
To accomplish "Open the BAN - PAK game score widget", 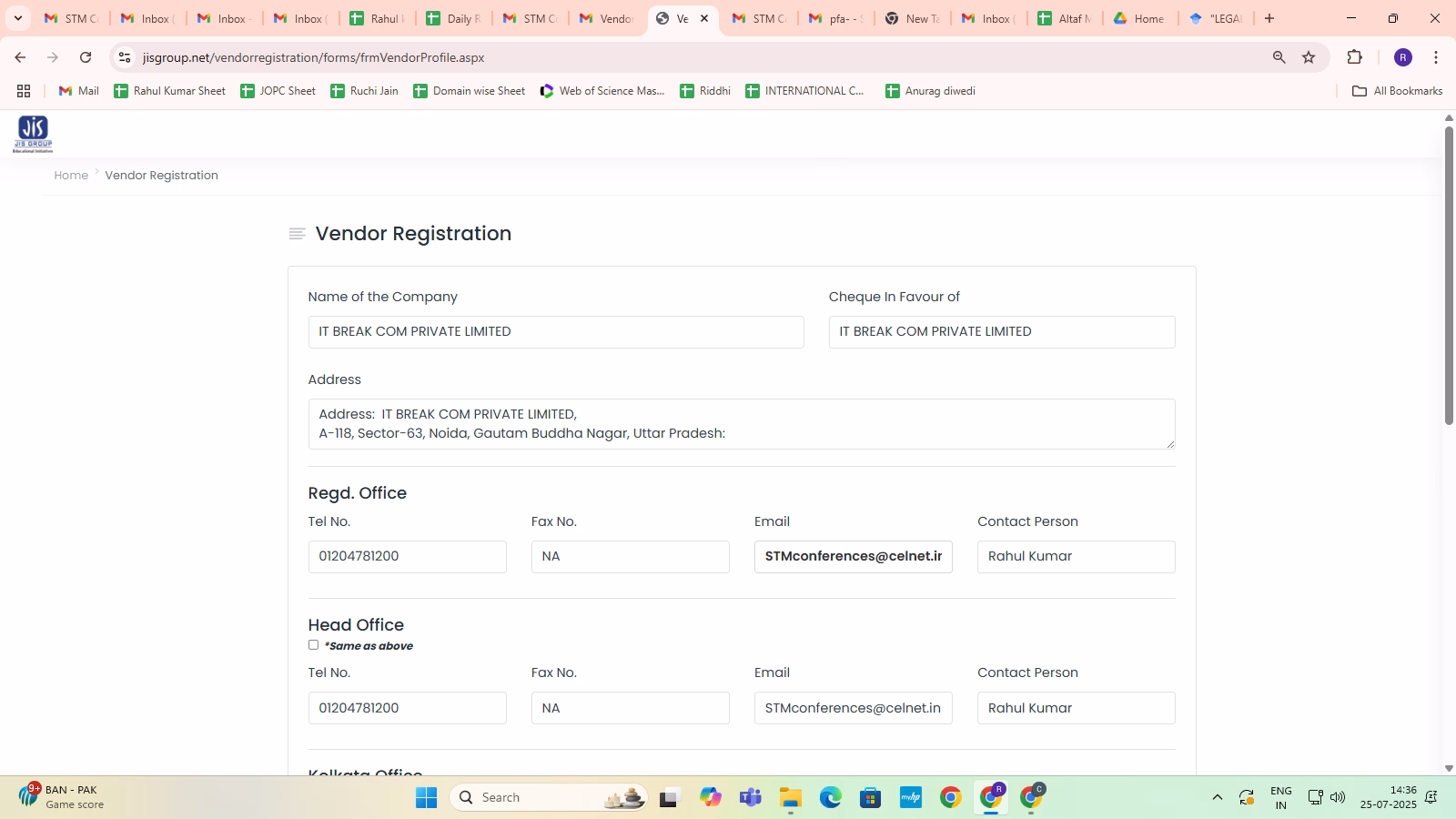I will click(62, 797).
